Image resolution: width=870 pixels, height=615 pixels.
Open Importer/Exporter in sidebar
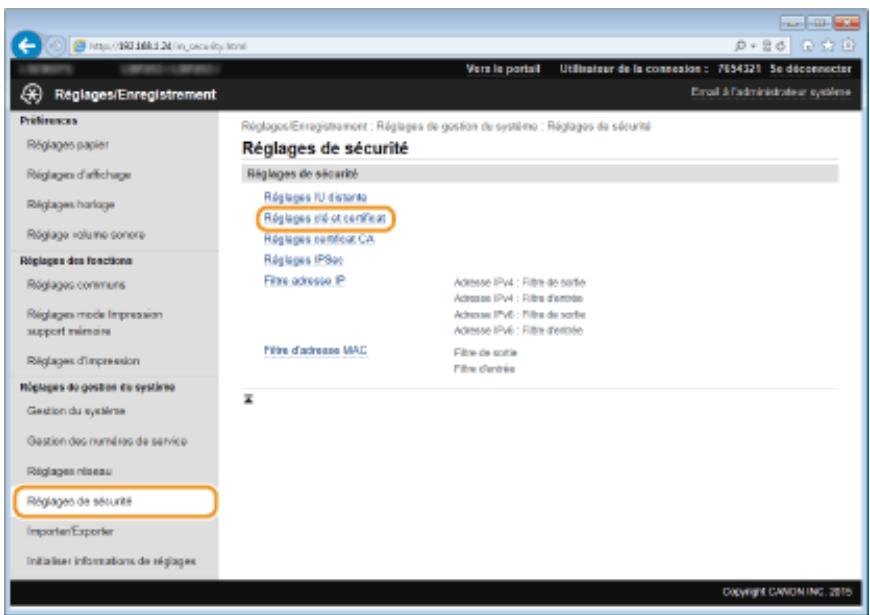[x=70, y=531]
